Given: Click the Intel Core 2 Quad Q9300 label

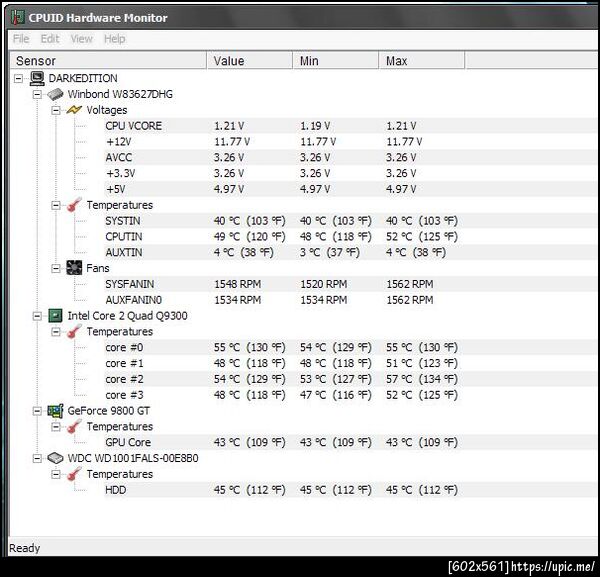Looking at the screenshot, I should tap(127, 316).
